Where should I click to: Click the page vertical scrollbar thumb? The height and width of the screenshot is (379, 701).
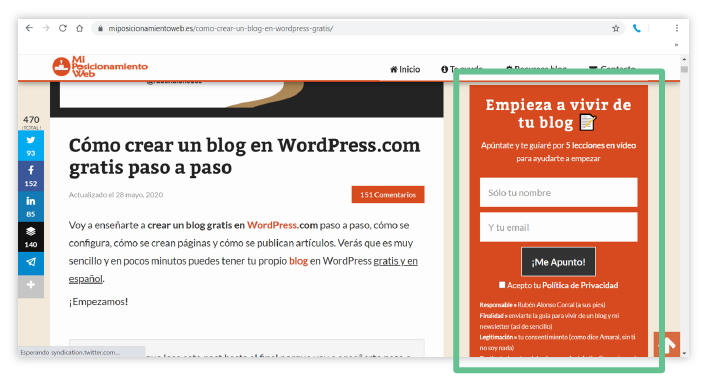click(684, 69)
